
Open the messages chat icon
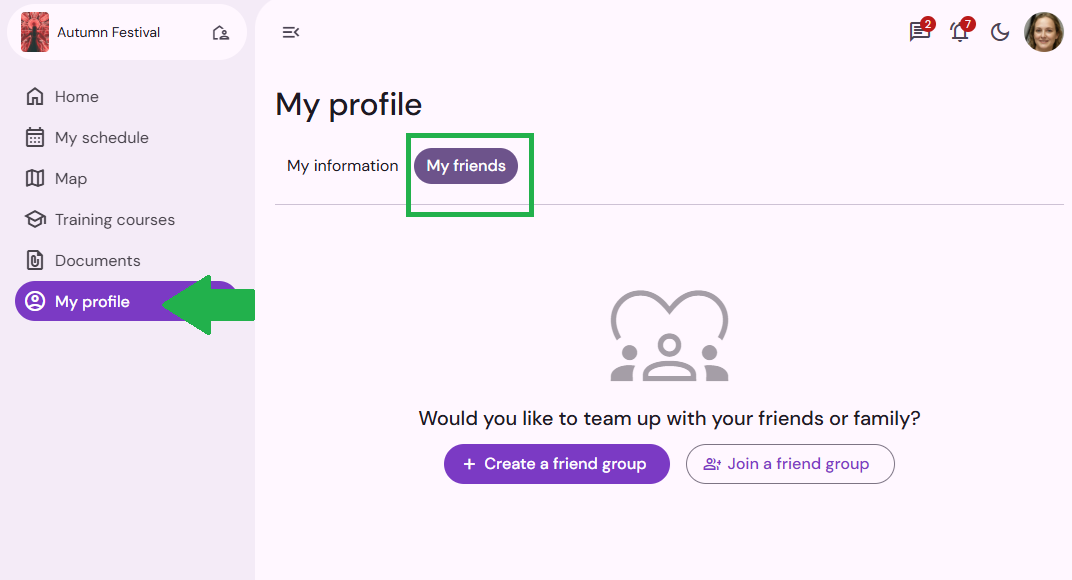click(920, 31)
